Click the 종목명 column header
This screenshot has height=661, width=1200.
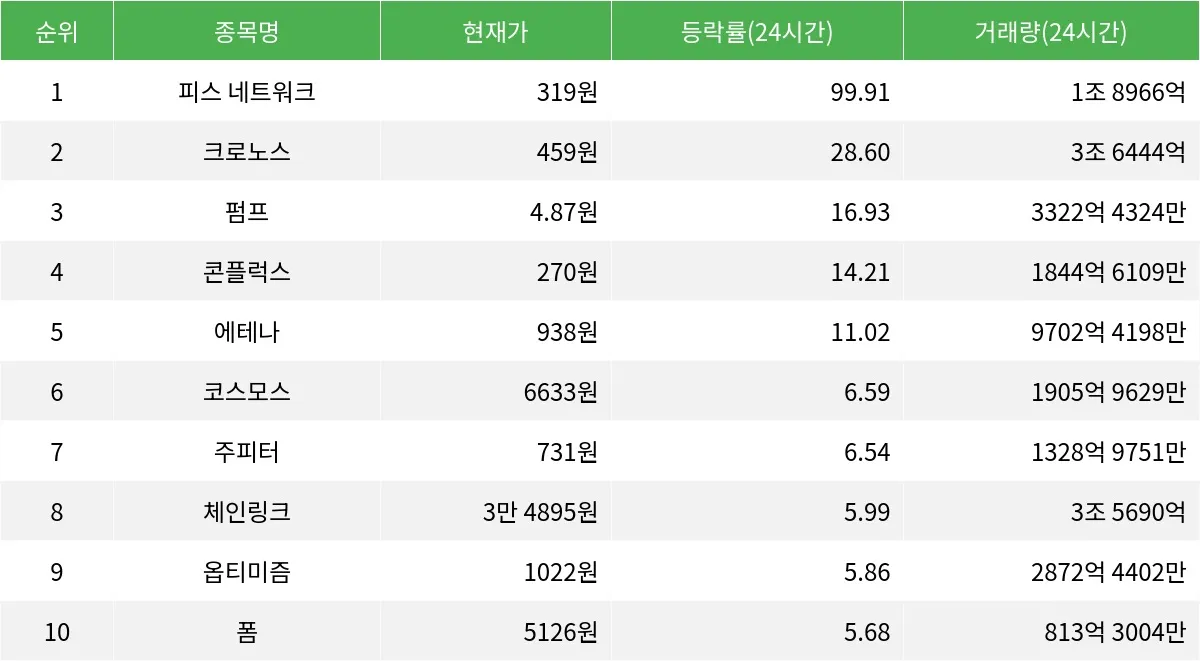246,32
